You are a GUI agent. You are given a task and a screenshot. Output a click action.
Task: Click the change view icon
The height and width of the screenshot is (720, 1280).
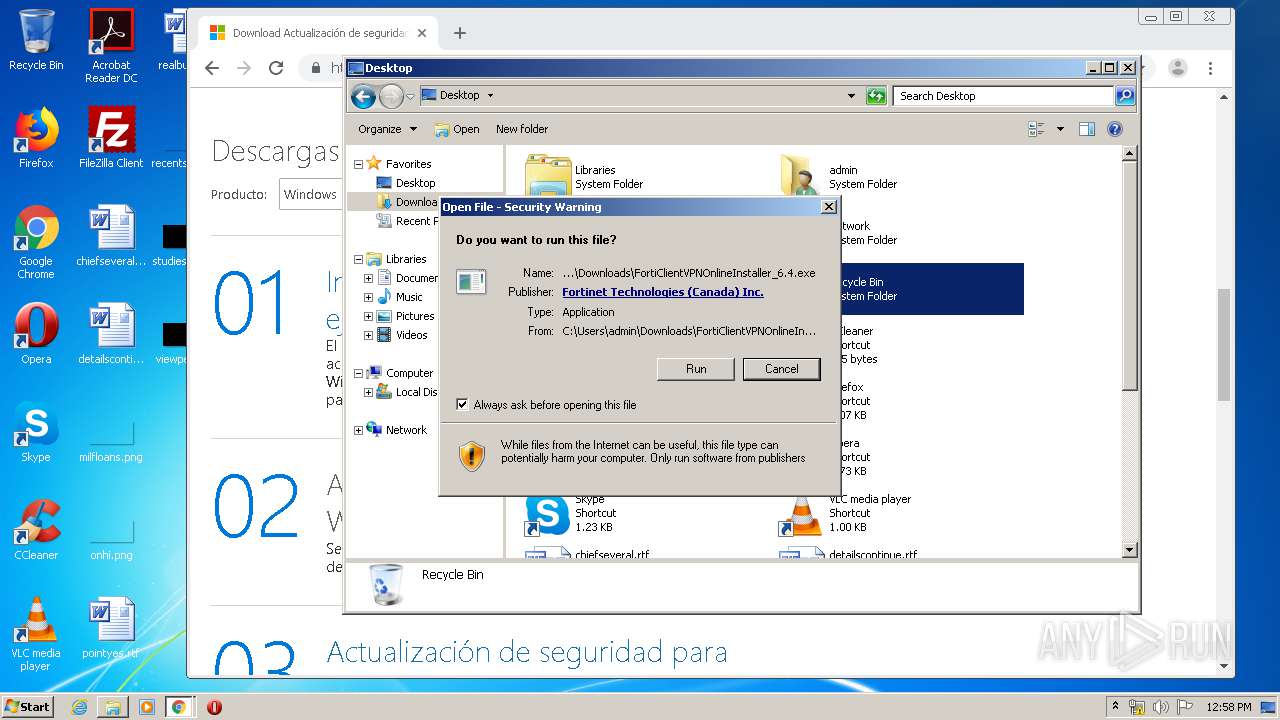(x=1036, y=129)
